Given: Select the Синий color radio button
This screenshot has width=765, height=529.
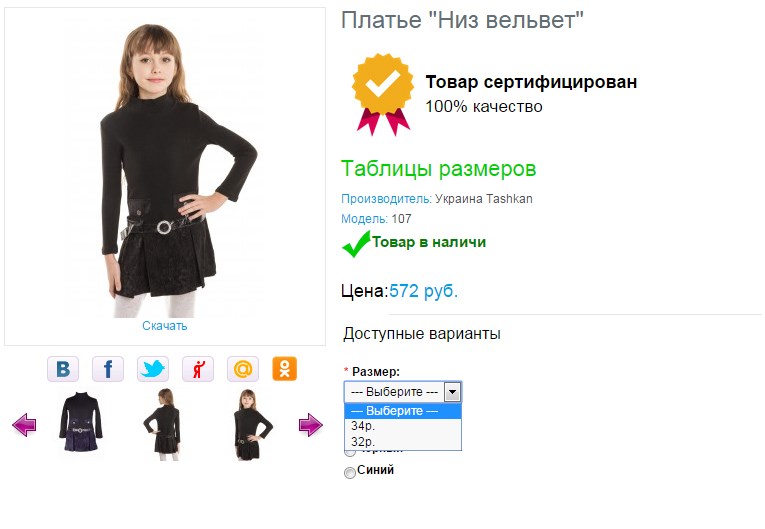Looking at the screenshot, I should pos(350,473).
